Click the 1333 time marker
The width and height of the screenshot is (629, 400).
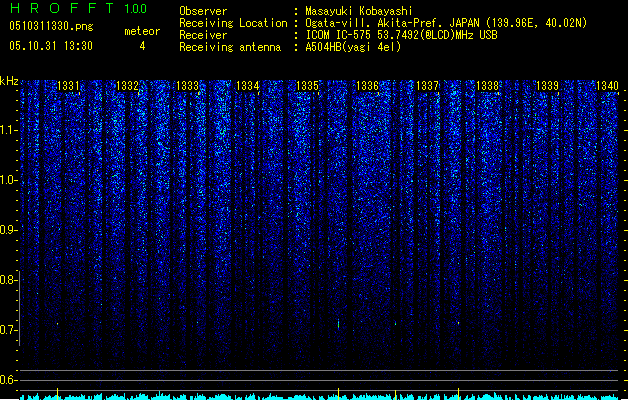coord(187,86)
